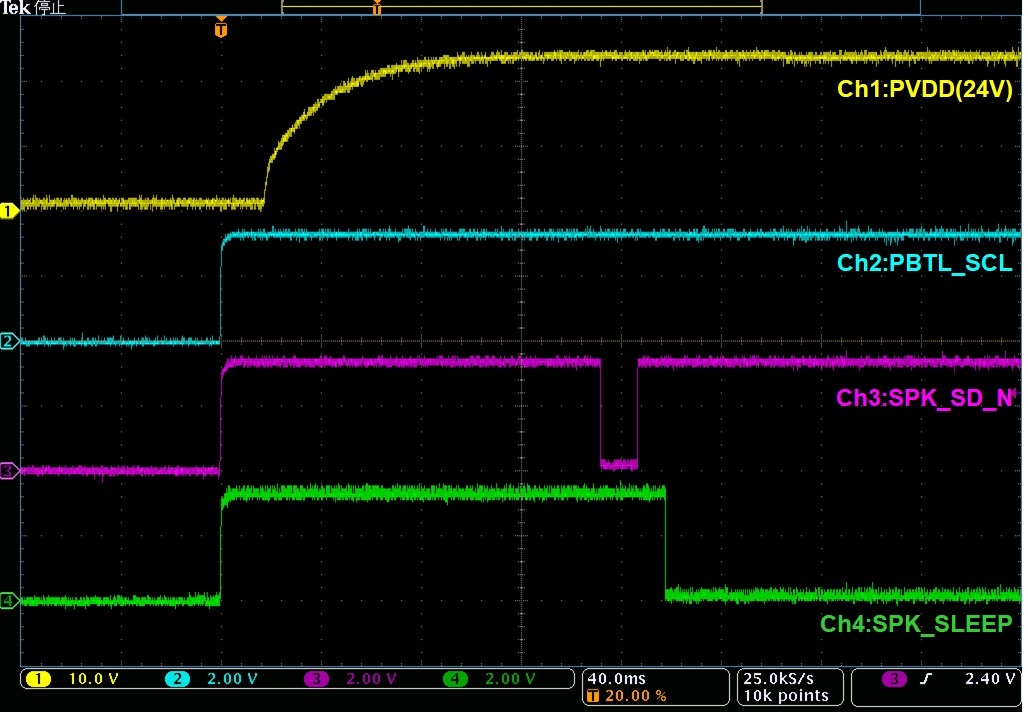Click the record view overview bar

point(521,8)
